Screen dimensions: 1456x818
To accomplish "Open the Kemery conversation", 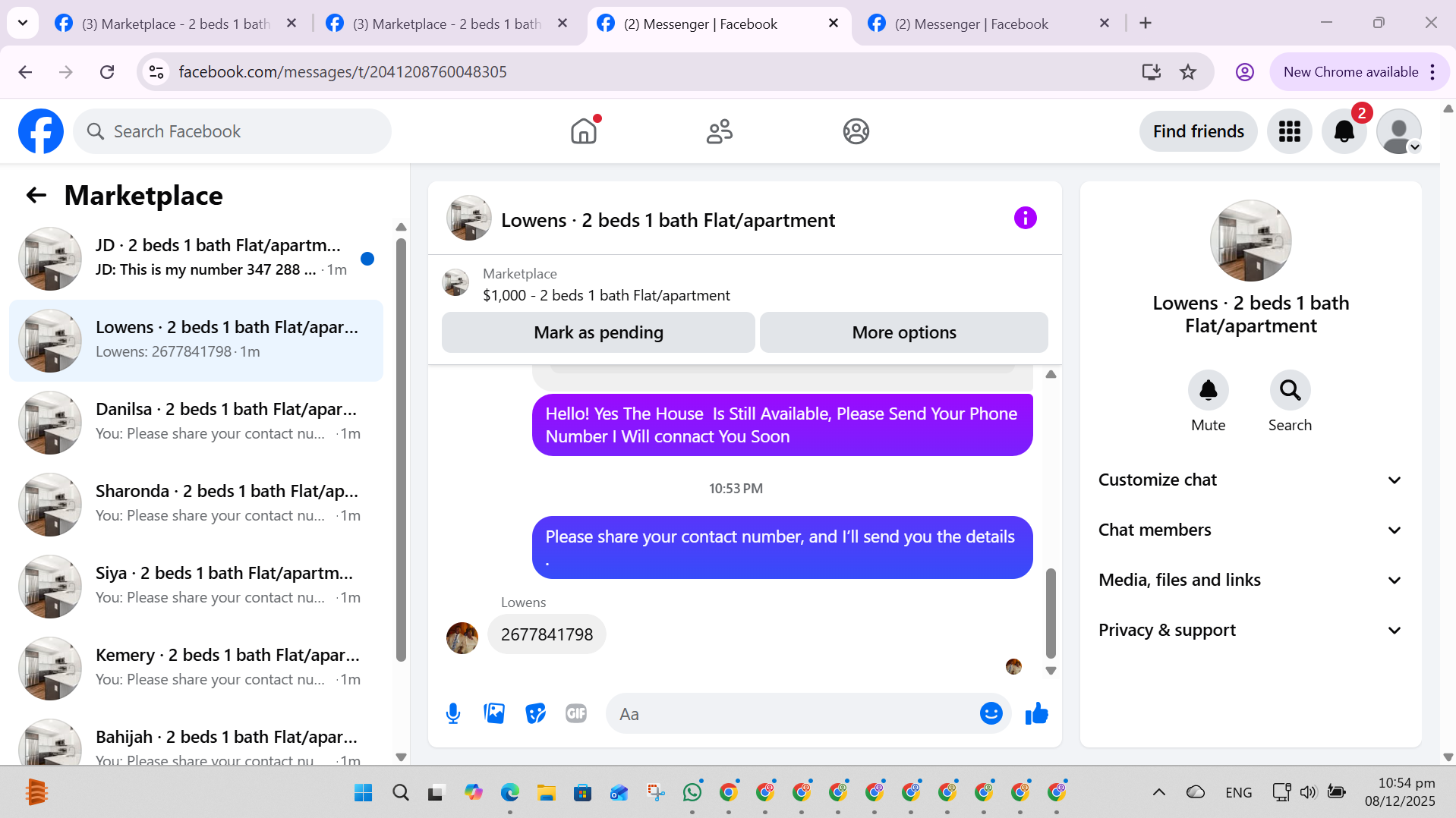I will click(x=196, y=668).
